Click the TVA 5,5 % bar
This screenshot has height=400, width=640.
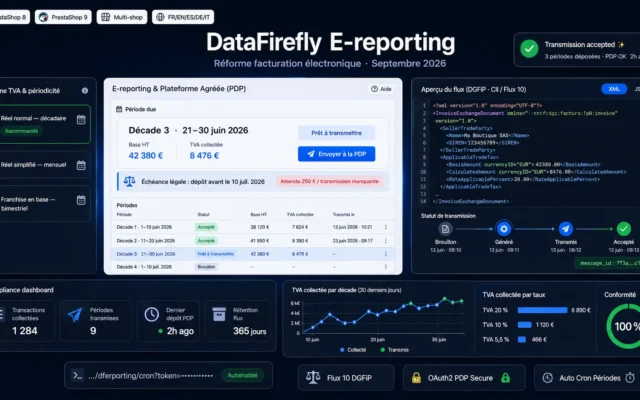pyautogui.click(x=522, y=339)
